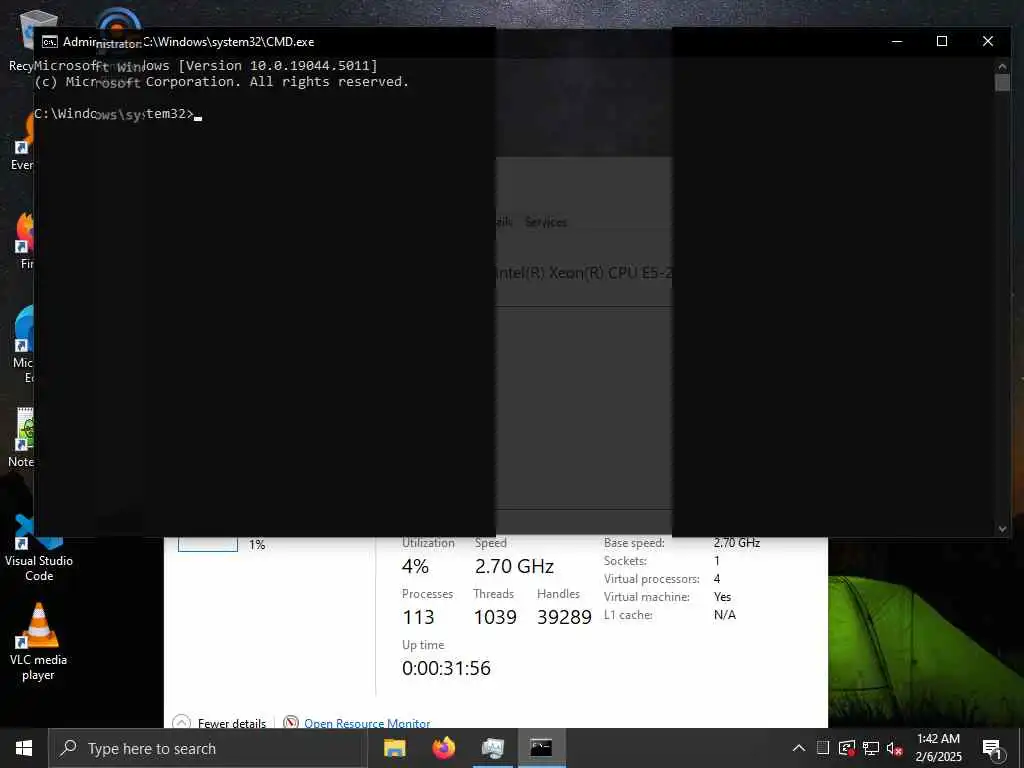The image size is (1024, 768).
Task: Open the Windows Start menu
Action: pyautogui.click(x=24, y=748)
